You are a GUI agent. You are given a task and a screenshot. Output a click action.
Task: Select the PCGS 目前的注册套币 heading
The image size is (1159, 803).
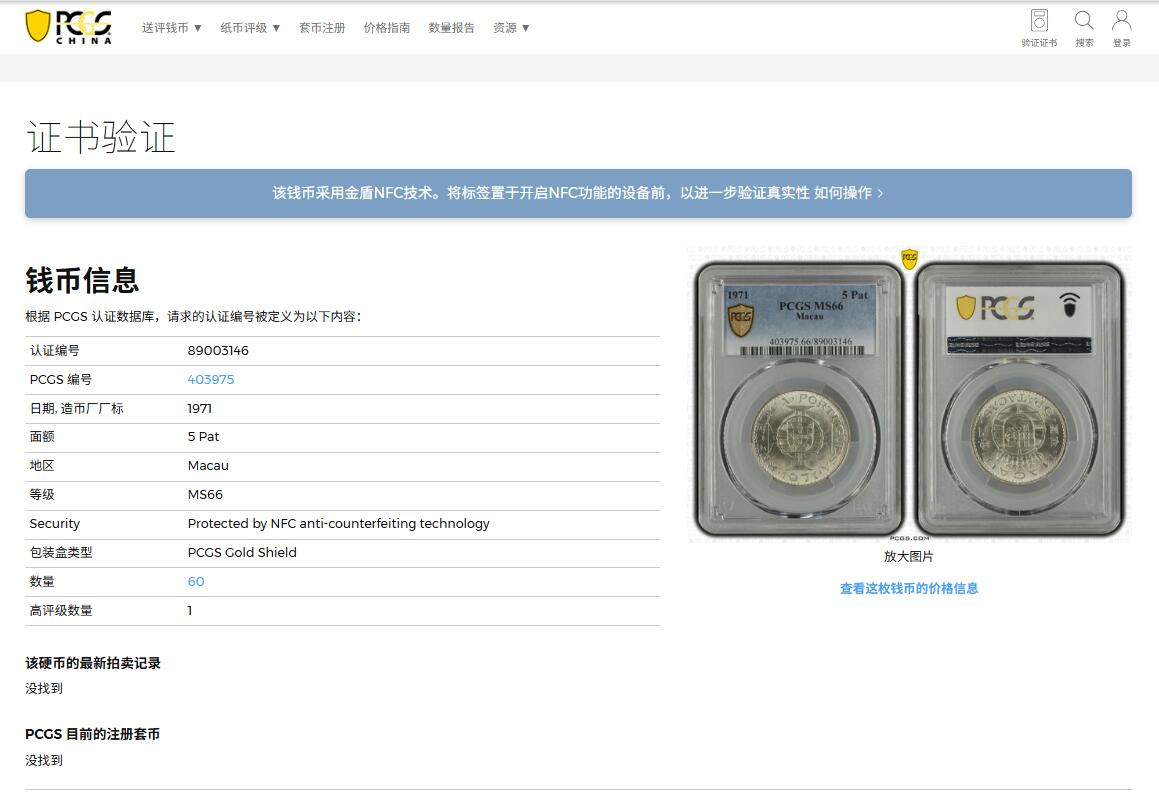pyautogui.click(x=92, y=734)
